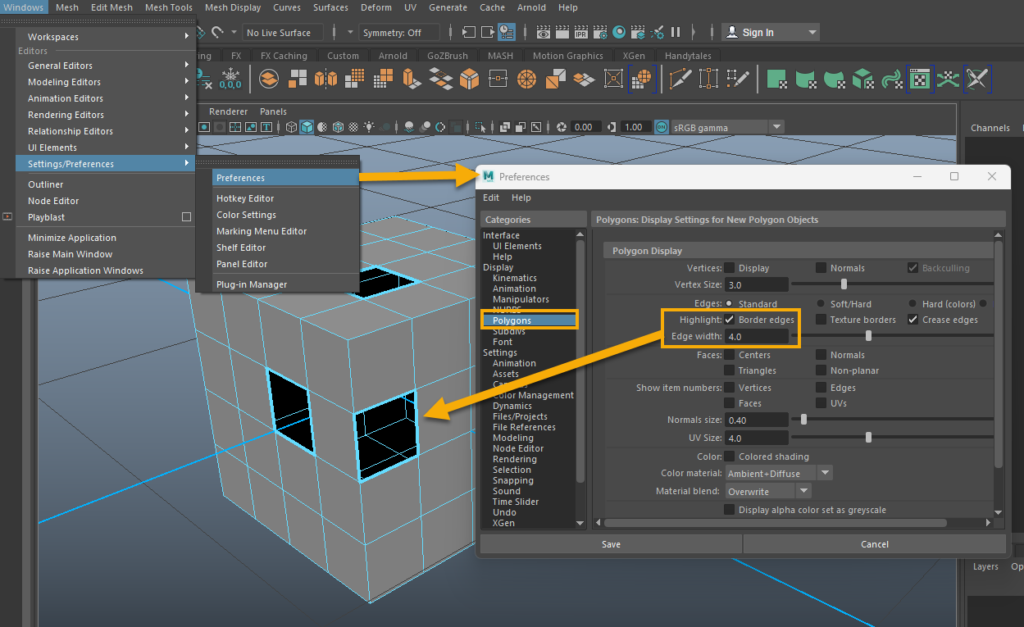The width and height of the screenshot is (1024, 627).
Task: Click the Normals size slider handle
Action: click(x=804, y=420)
